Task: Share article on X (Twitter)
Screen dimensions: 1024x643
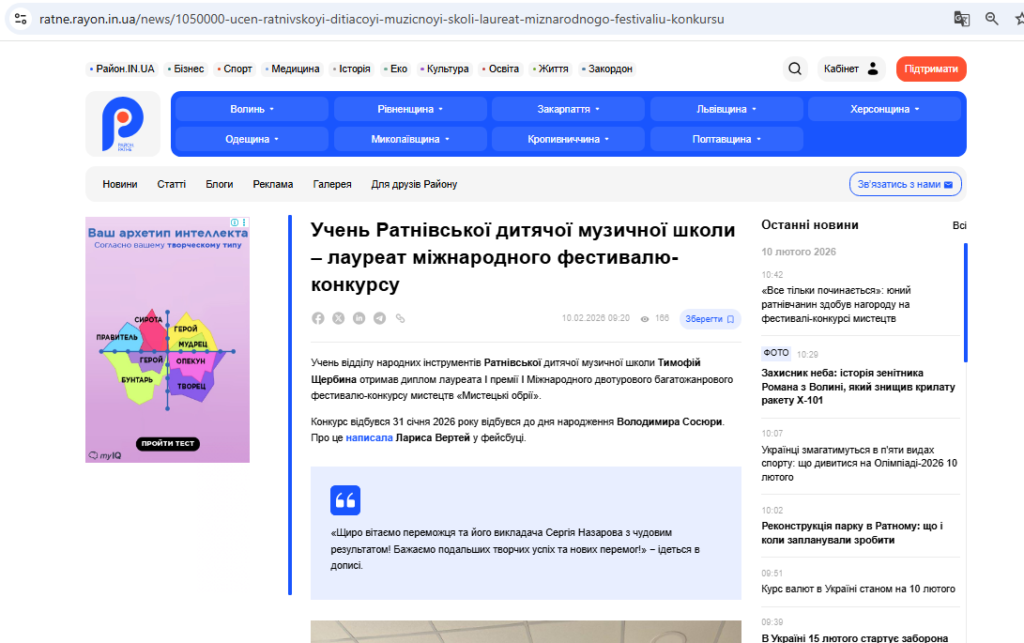Action: point(338,318)
